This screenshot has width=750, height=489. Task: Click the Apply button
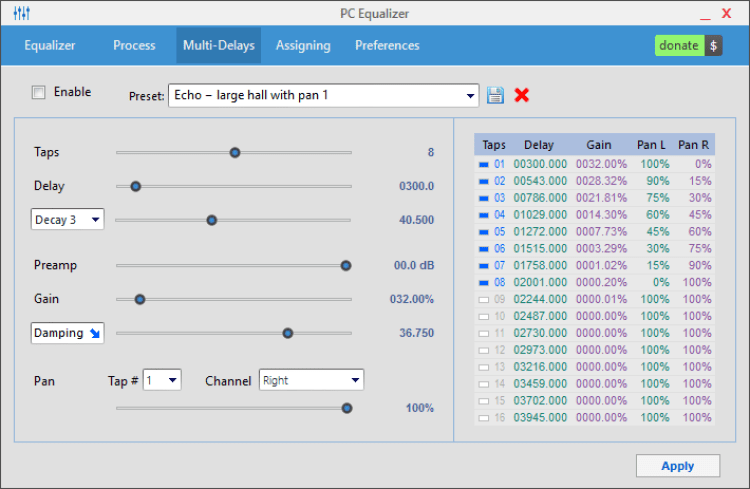[678, 466]
